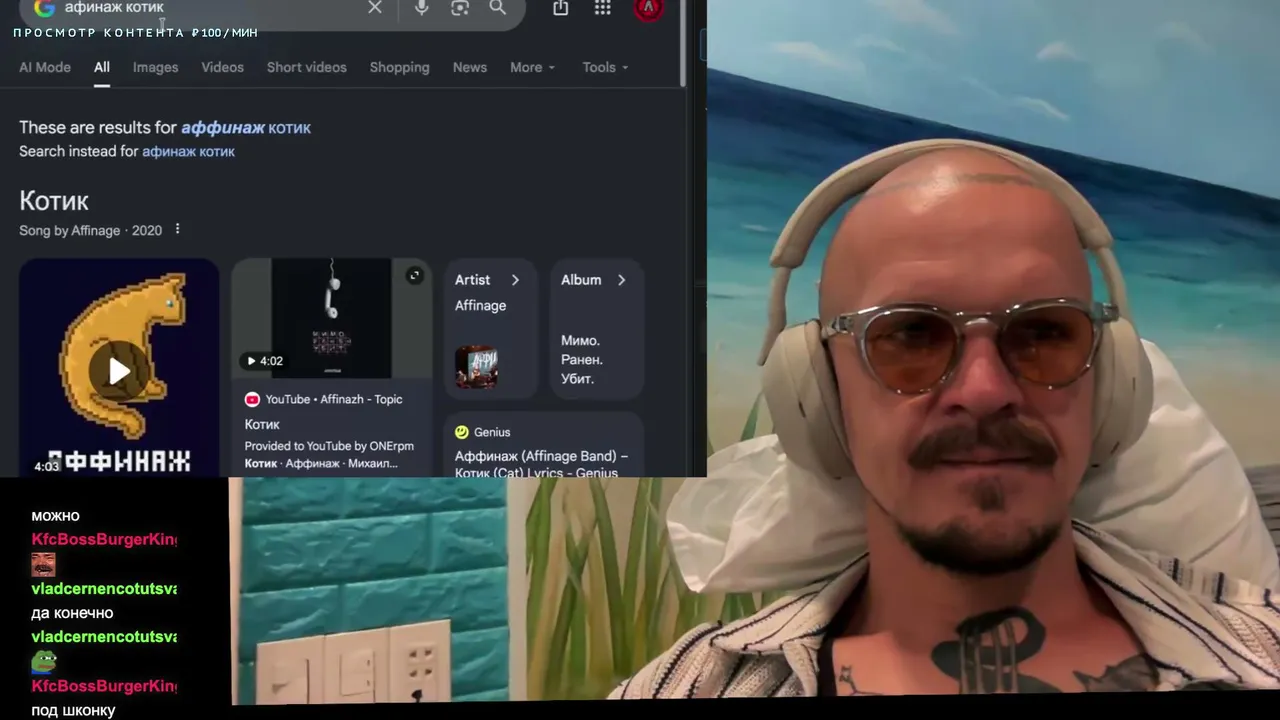Open Google Lens image search

point(460,7)
